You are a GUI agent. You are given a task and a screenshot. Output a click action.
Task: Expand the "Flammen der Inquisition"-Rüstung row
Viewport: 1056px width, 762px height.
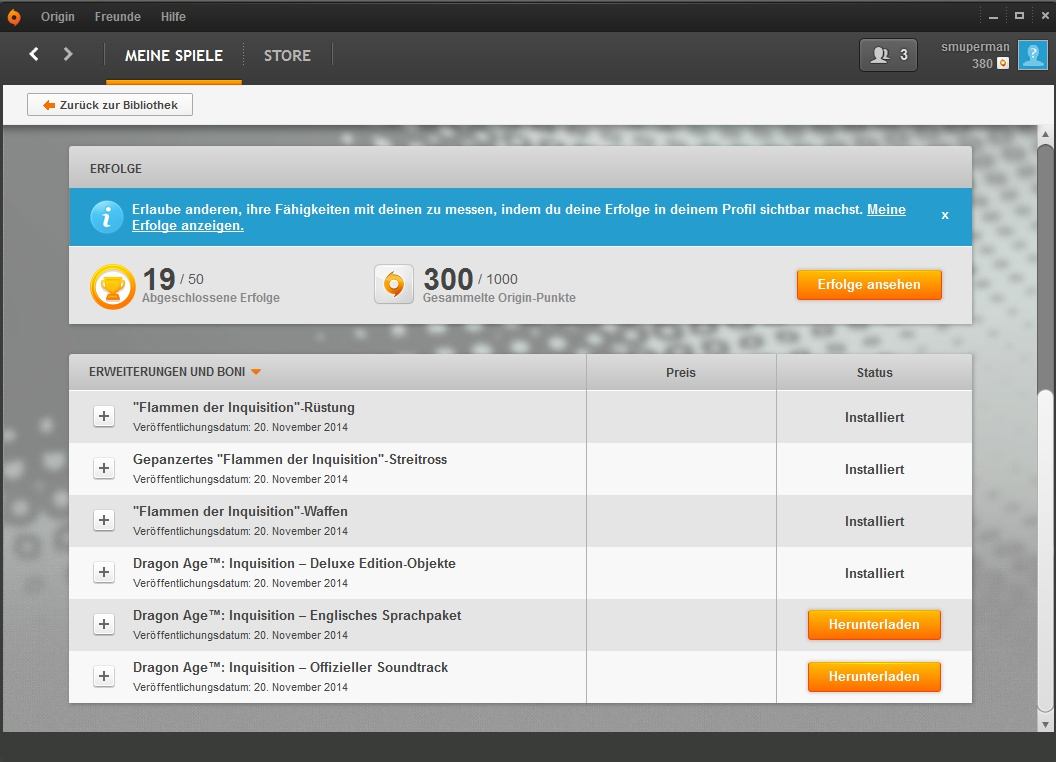tap(104, 416)
